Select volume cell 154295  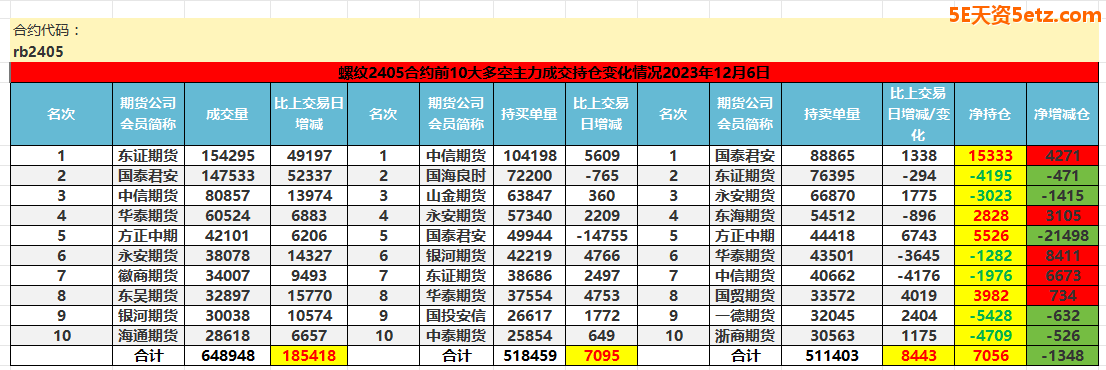point(227,156)
